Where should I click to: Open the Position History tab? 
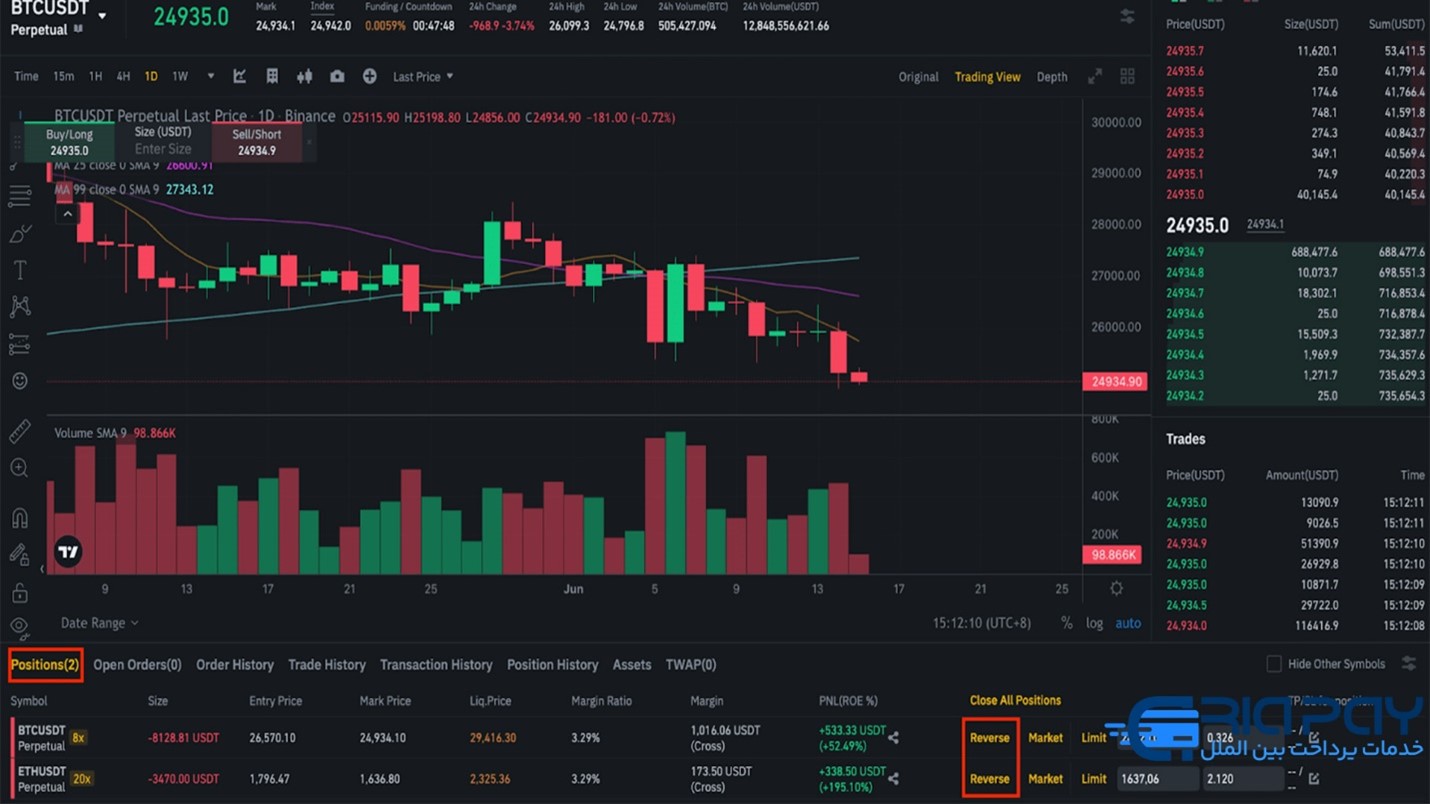coord(552,665)
